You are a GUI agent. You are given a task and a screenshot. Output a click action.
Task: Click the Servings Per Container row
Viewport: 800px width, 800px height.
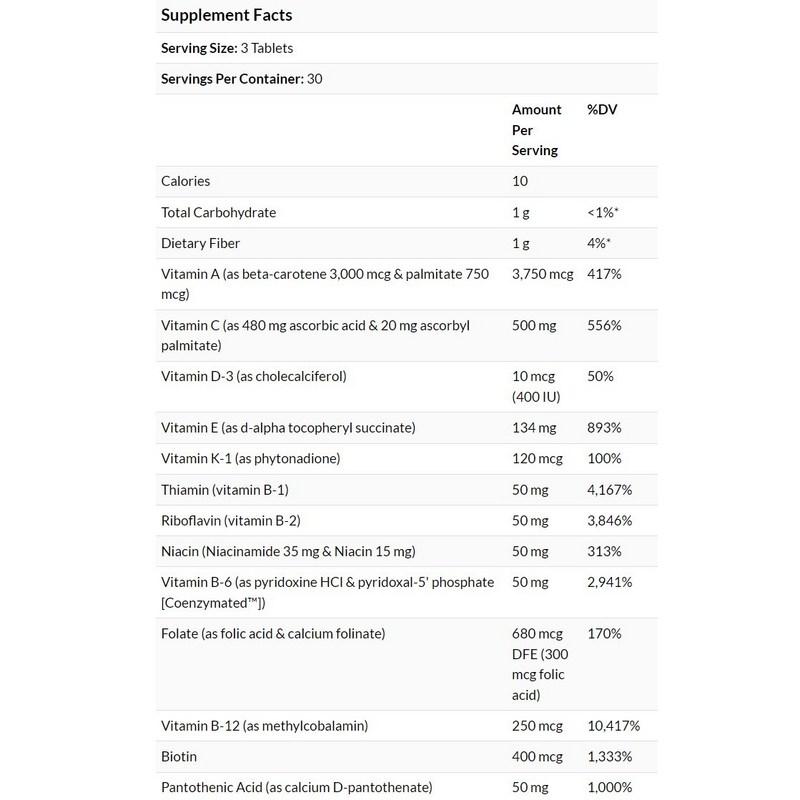(x=246, y=79)
